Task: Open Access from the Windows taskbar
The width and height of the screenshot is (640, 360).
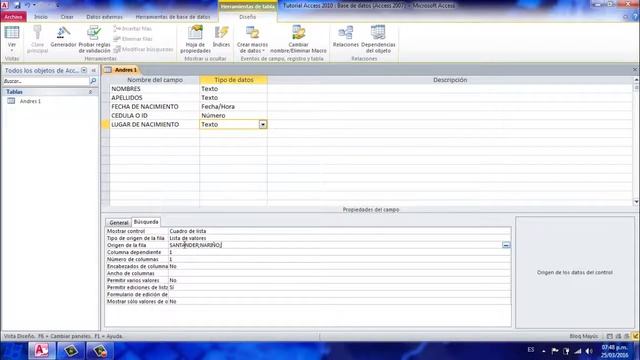Action: pyautogui.click(x=42, y=351)
